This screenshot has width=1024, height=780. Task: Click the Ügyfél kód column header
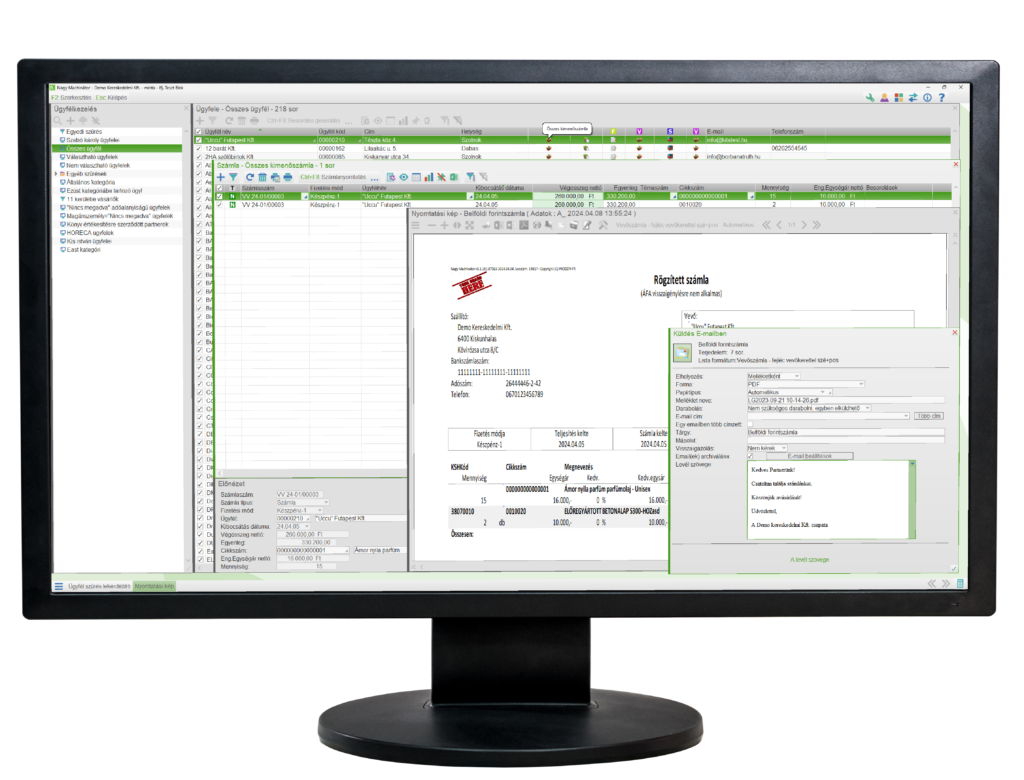pyautogui.click(x=332, y=131)
